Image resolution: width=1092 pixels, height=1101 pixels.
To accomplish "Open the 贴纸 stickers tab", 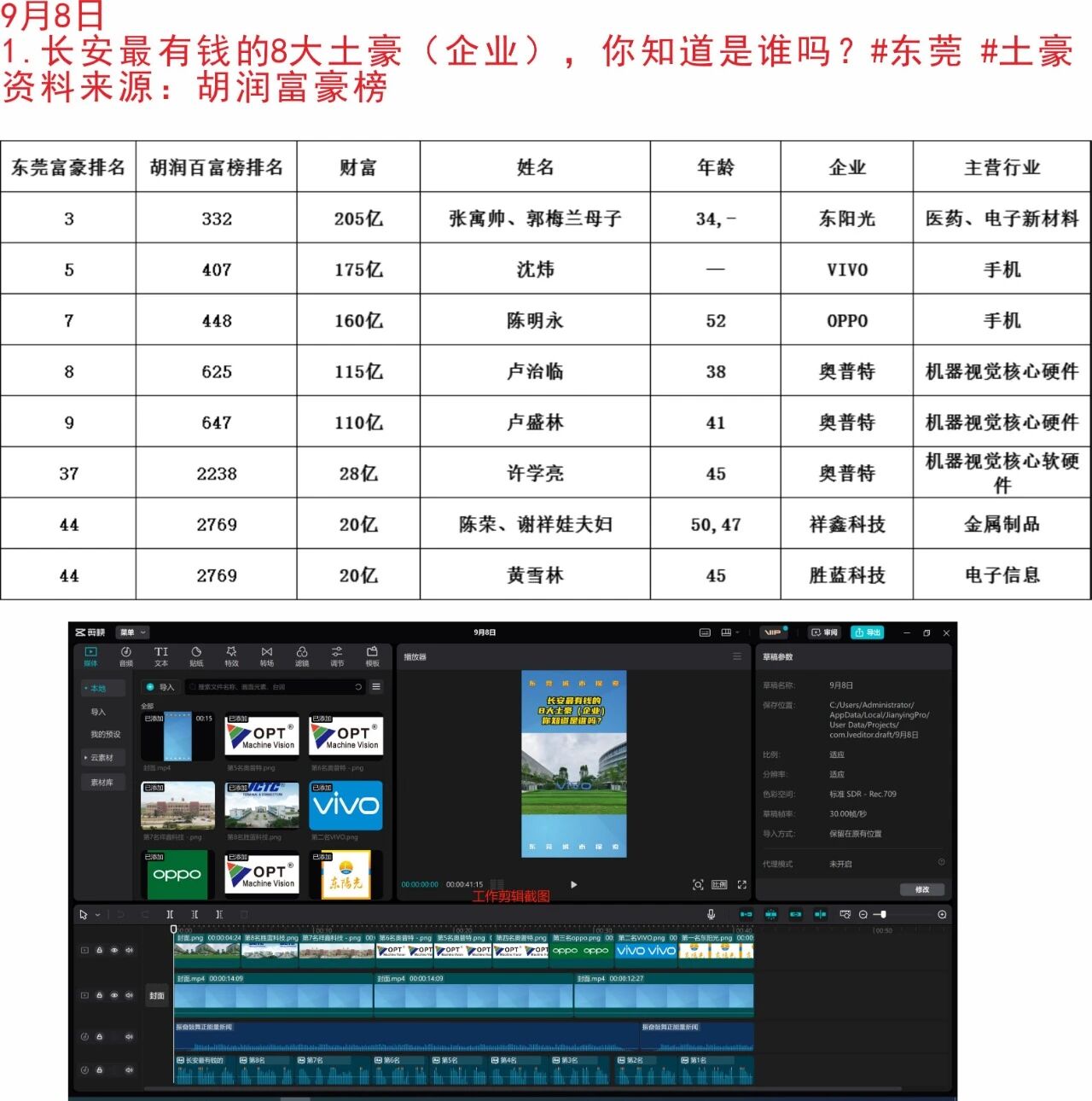I will [x=196, y=655].
